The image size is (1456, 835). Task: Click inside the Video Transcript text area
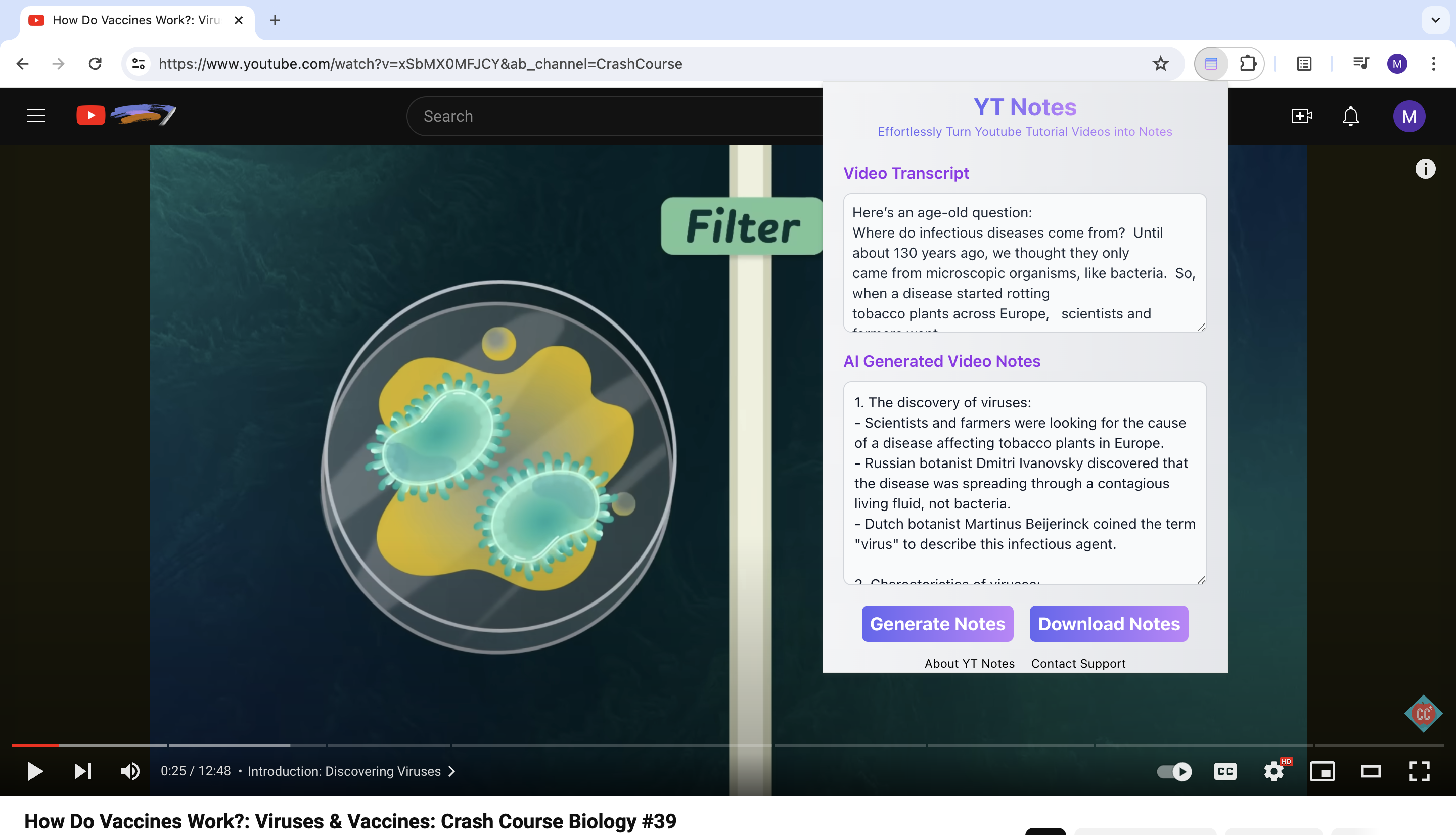click(1024, 263)
